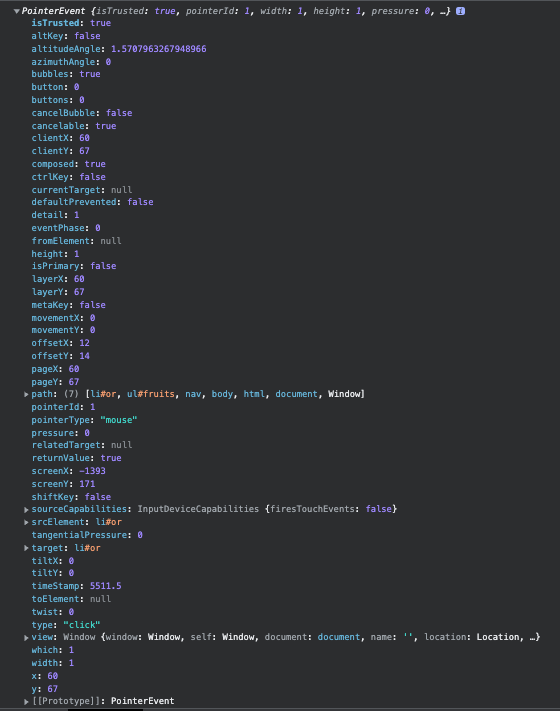This screenshot has width=560, height=711.
Task: Select screenX: -1393 property
Action: click(68, 471)
